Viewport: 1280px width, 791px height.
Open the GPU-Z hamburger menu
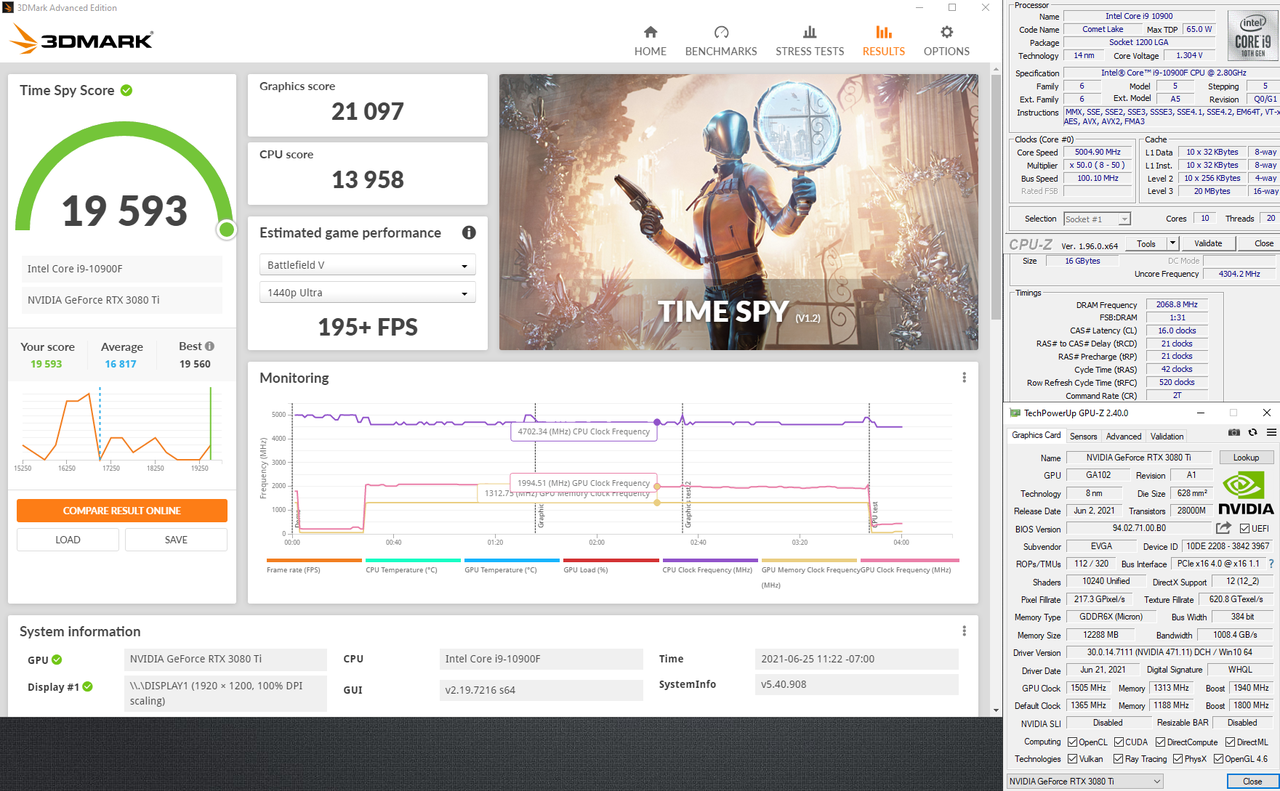tap(1271, 433)
